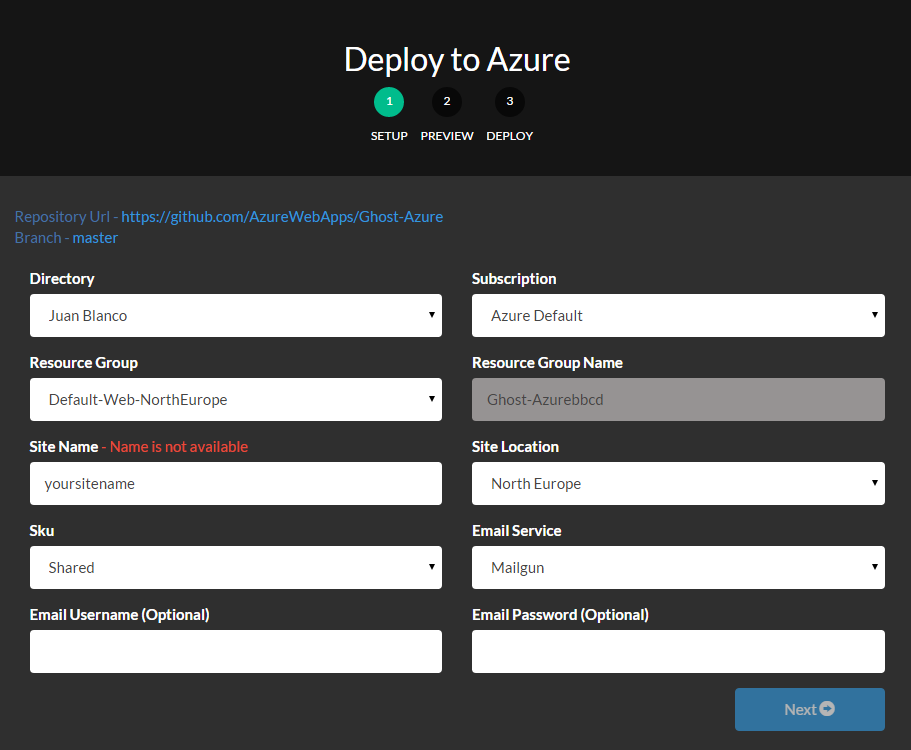Click the Subscription field label
Screen dimensions: 911x750
[514, 279]
